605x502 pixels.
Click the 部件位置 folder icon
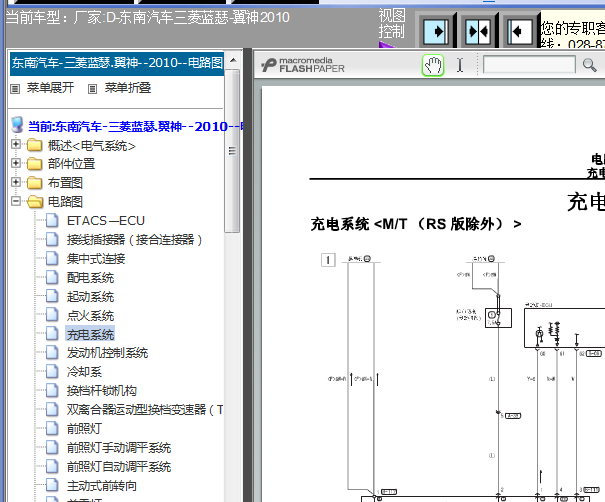[35, 164]
